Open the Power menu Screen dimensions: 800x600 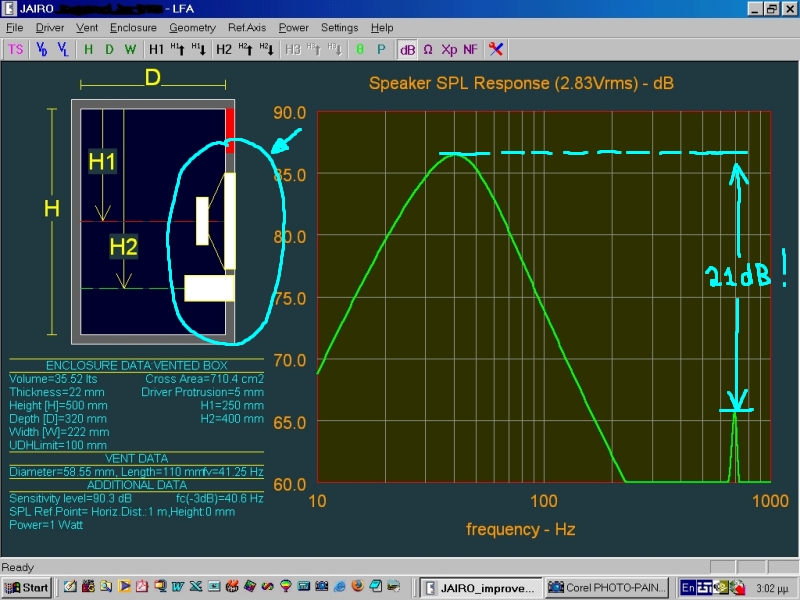coord(293,28)
